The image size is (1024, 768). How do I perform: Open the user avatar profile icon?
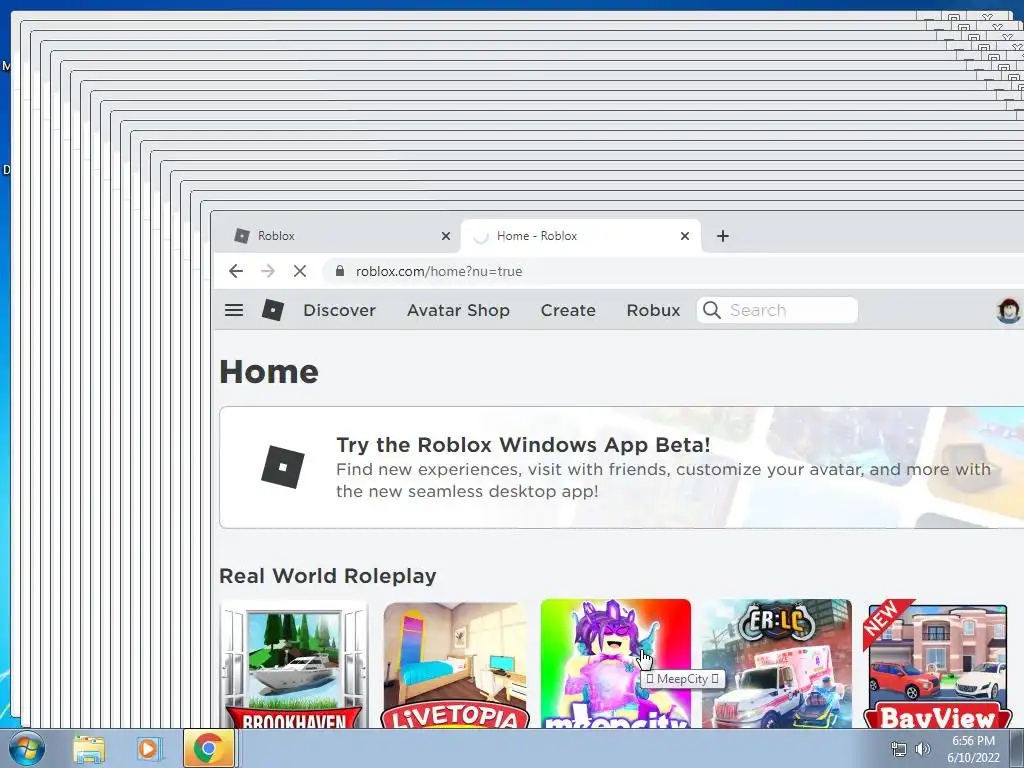coord(1009,310)
